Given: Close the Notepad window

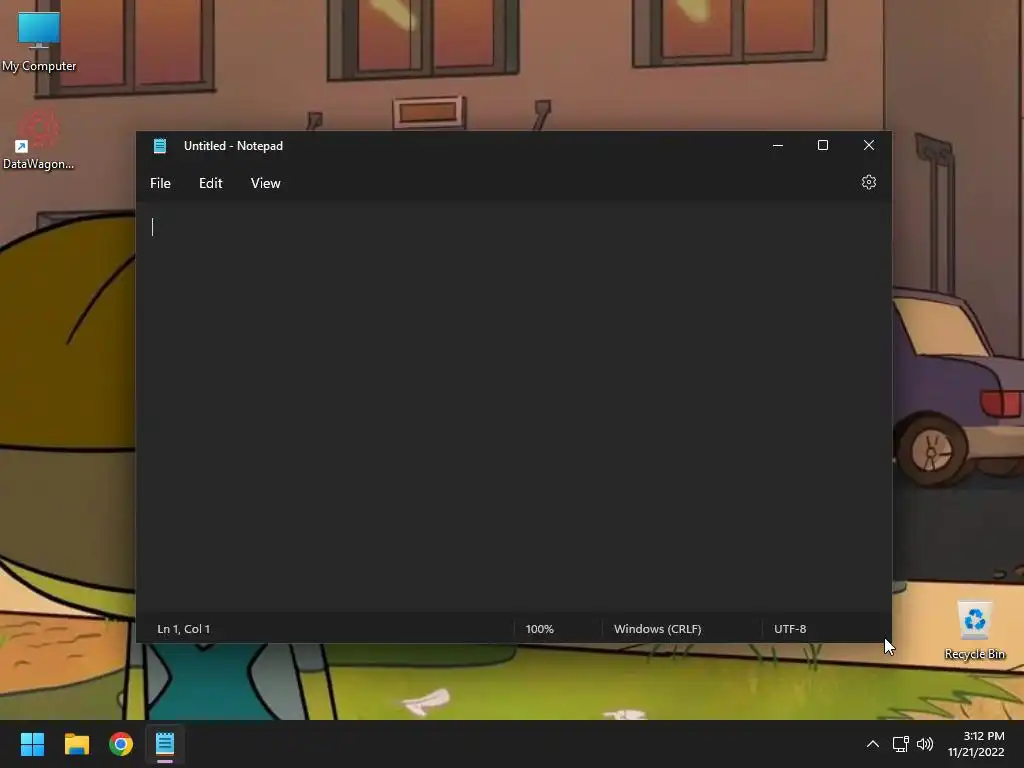Looking at the screenshot, I should click(x=869, y=146).
